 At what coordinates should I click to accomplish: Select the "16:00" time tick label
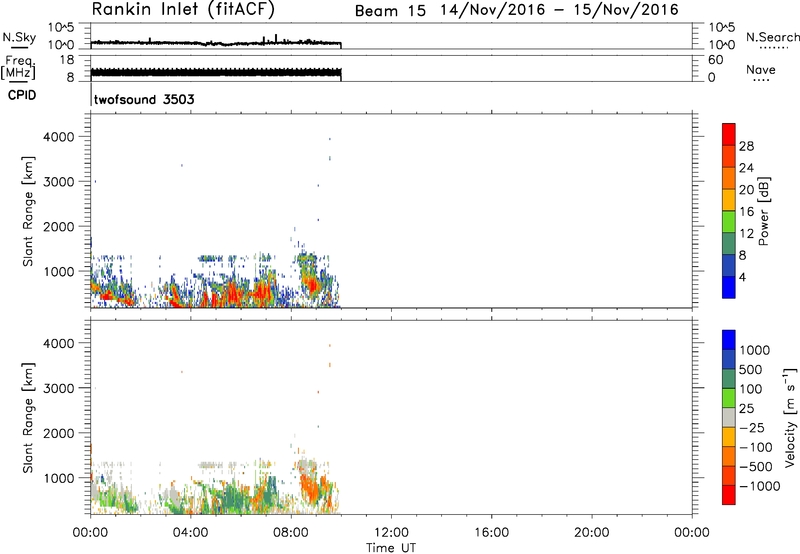[491, 533]
